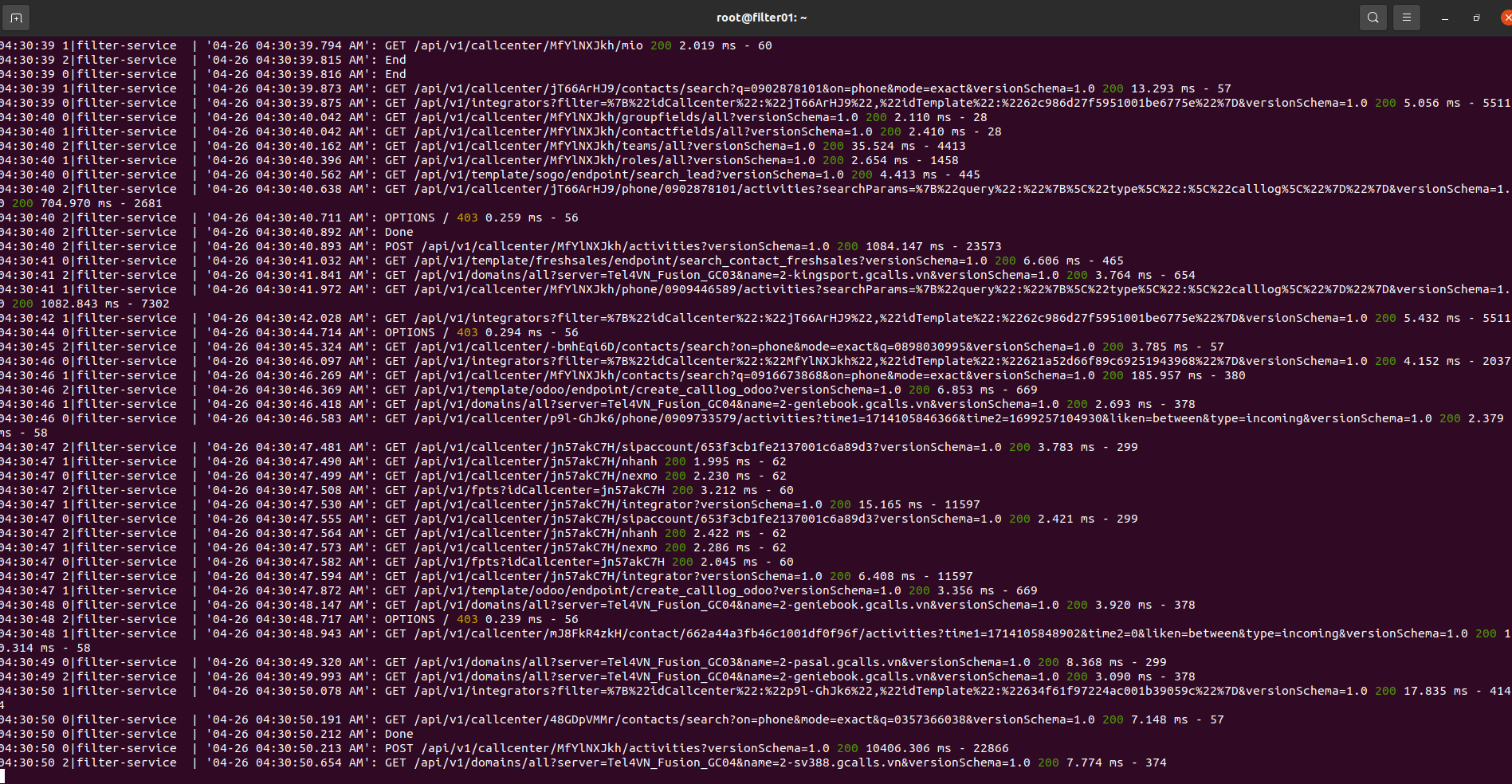The height and width of the screenshot is (784, 1512).
Task: Close the terminal window
Action: tap(1506, 18)
